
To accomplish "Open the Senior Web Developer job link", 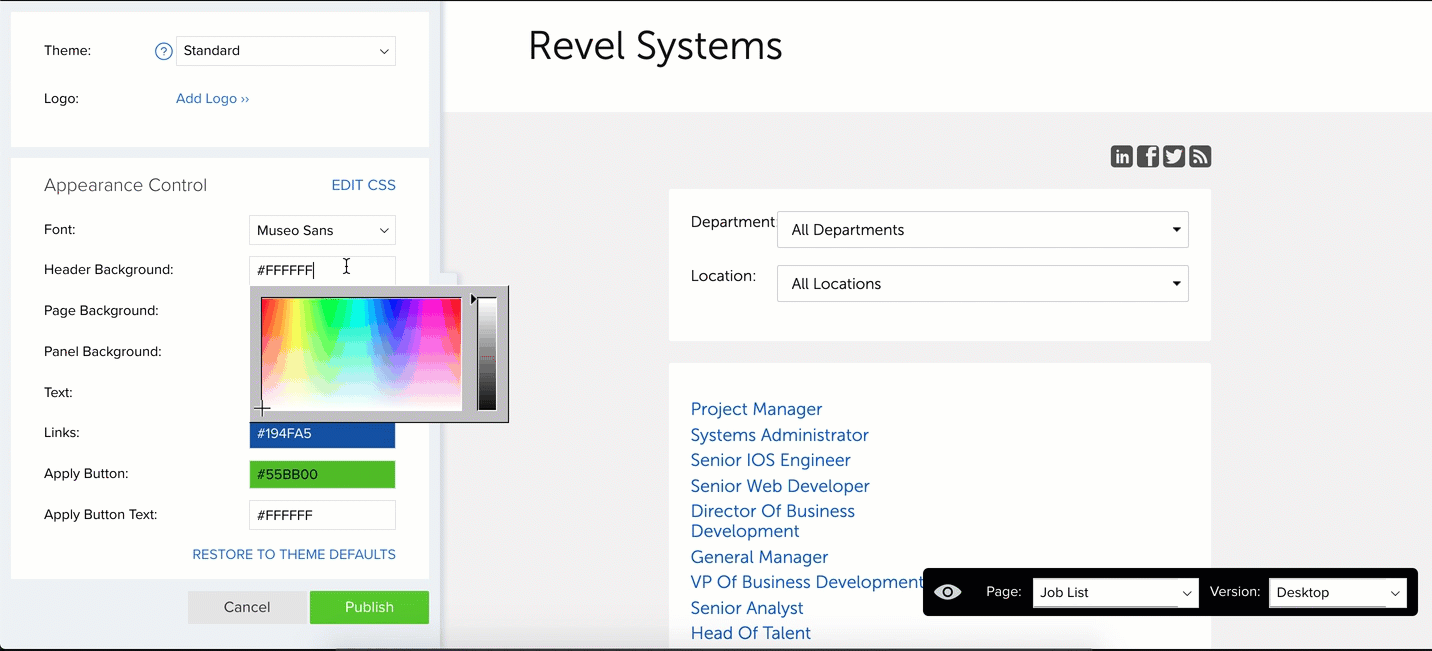I will (780, 486).
